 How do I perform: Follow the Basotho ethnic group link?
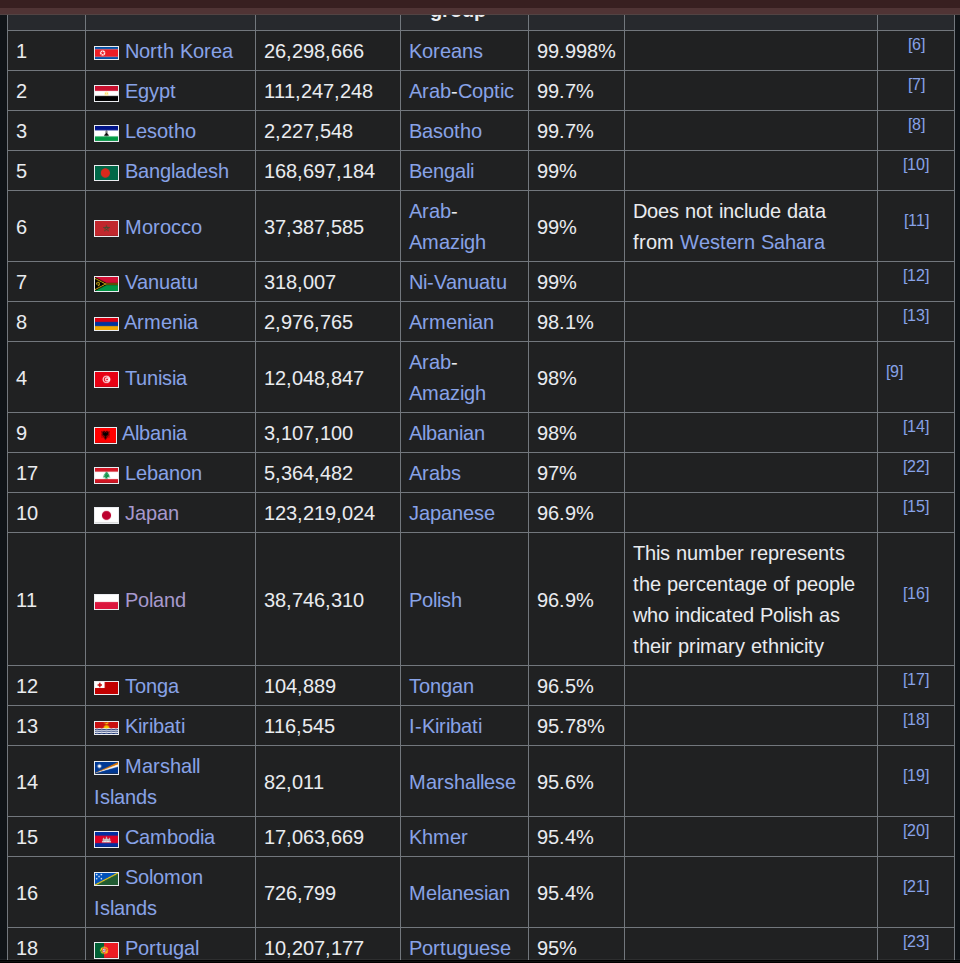445,131
